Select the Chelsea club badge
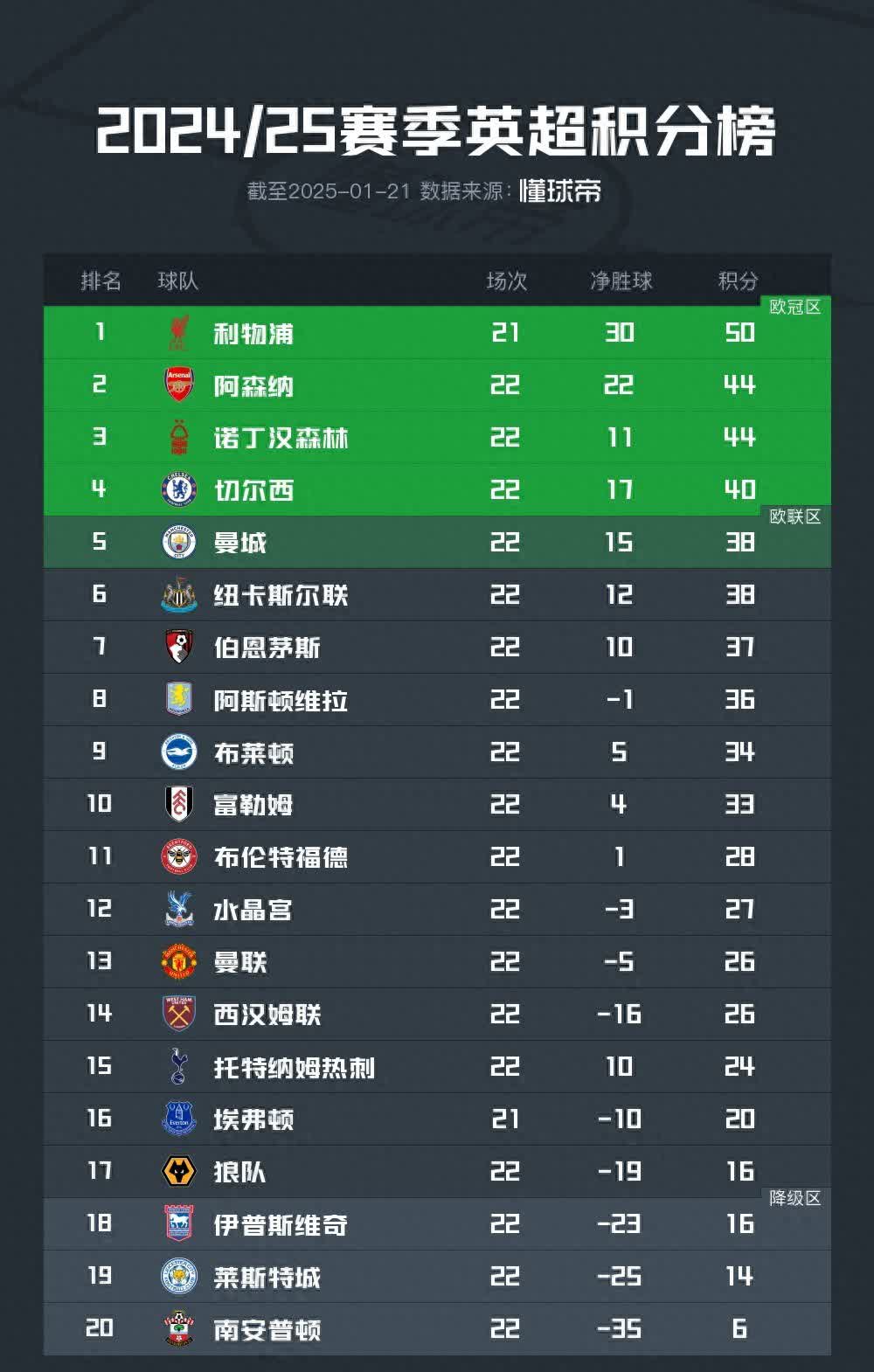Viewport: 874px width, 1372px height. (179, 490)
